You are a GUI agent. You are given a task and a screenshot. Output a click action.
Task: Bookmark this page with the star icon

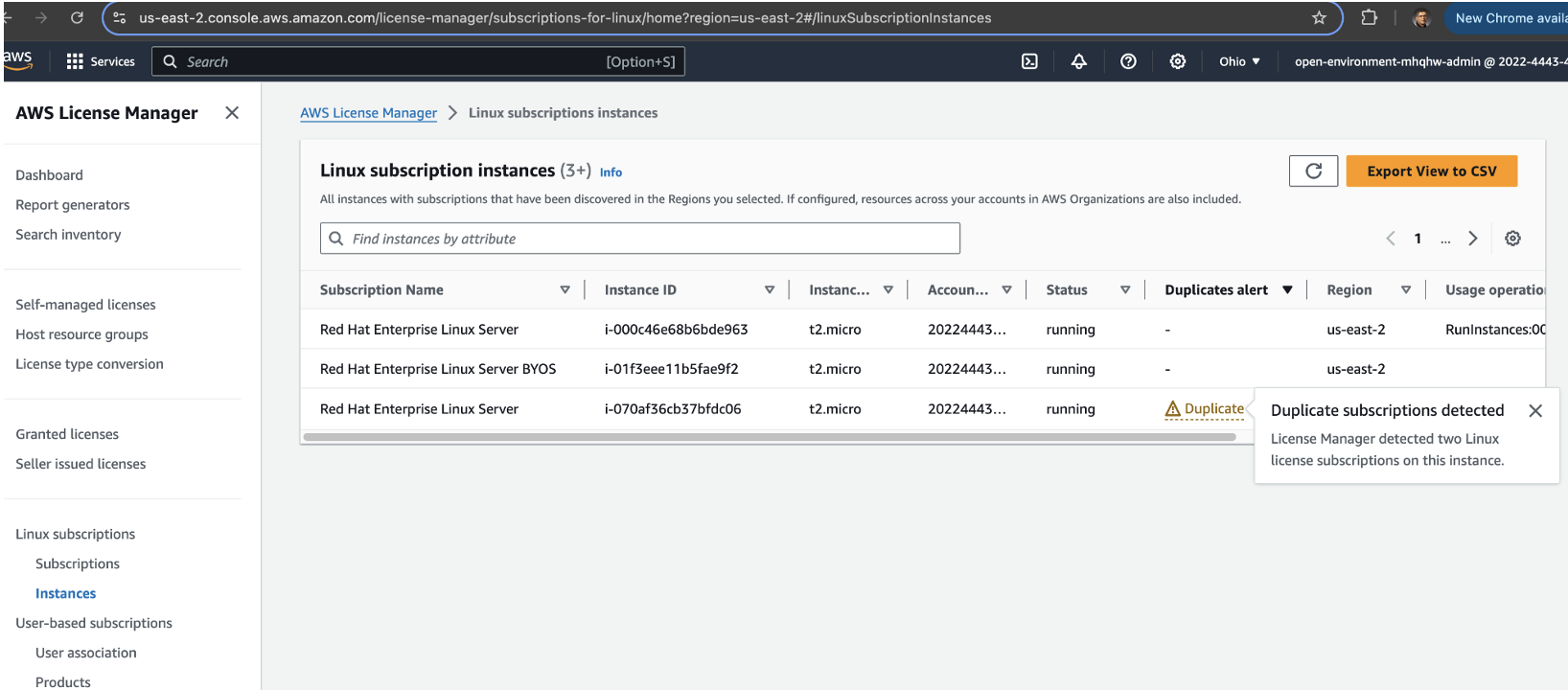[1319, 18]
